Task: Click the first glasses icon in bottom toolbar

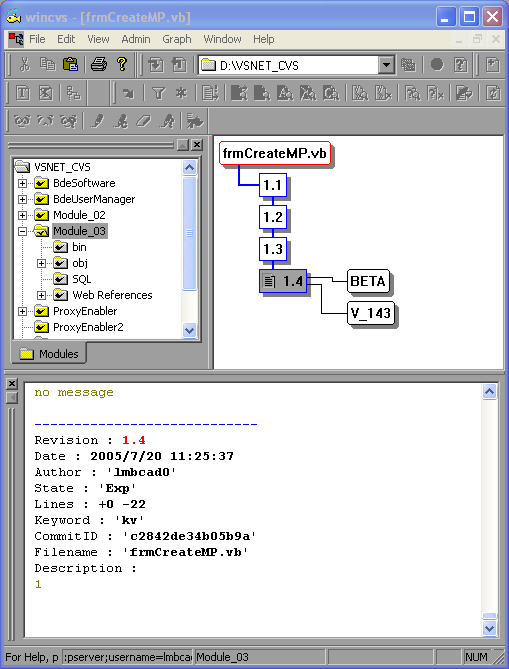Action: (22, 121)
